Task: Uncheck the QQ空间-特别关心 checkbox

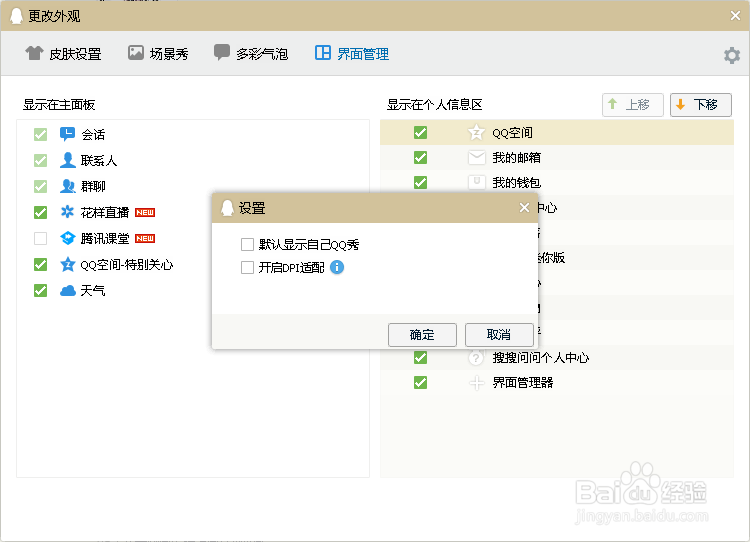Action: [41, 264]
